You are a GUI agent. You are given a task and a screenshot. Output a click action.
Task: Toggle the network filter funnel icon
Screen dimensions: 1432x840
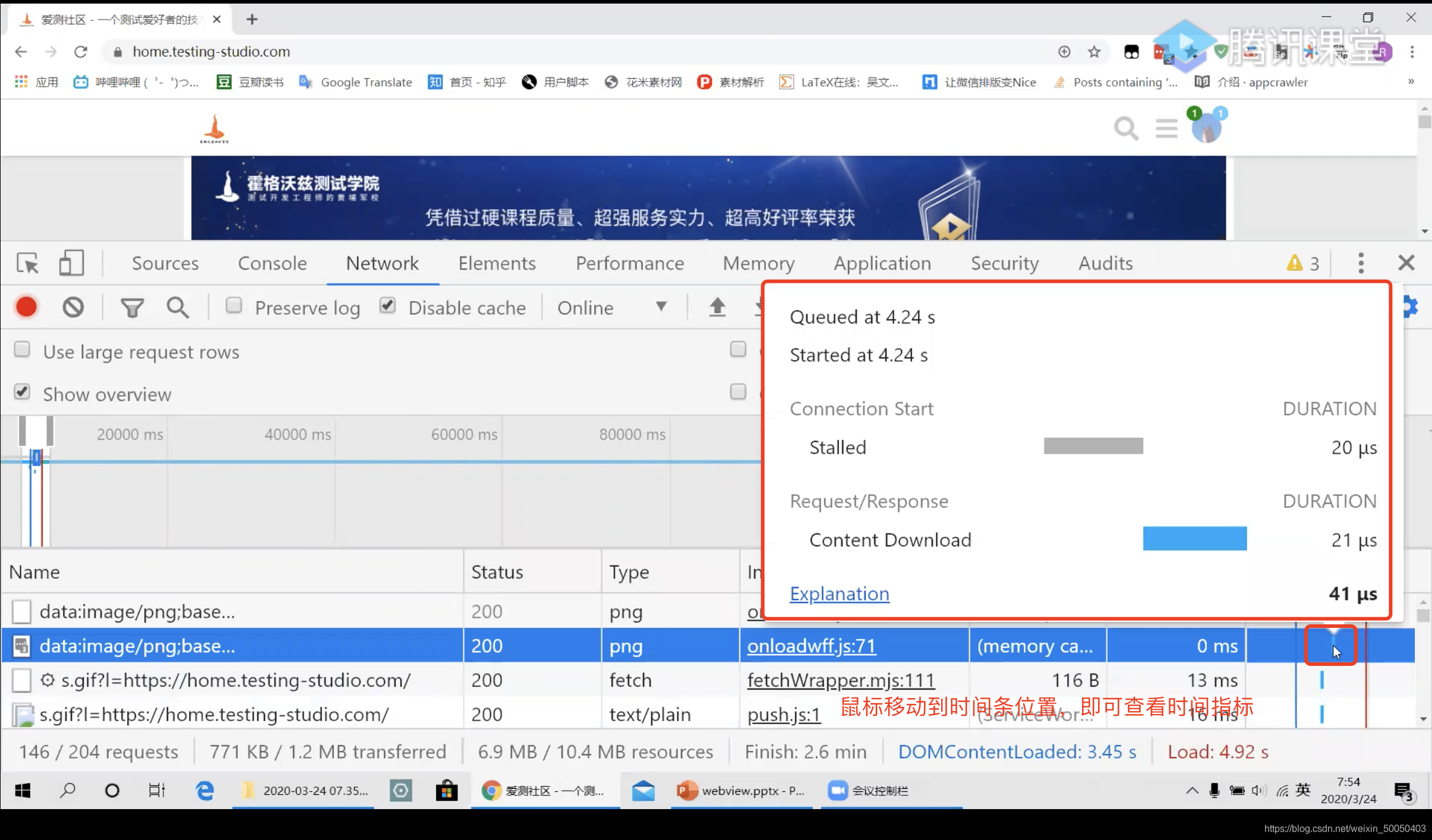click(x=132, y=308)
